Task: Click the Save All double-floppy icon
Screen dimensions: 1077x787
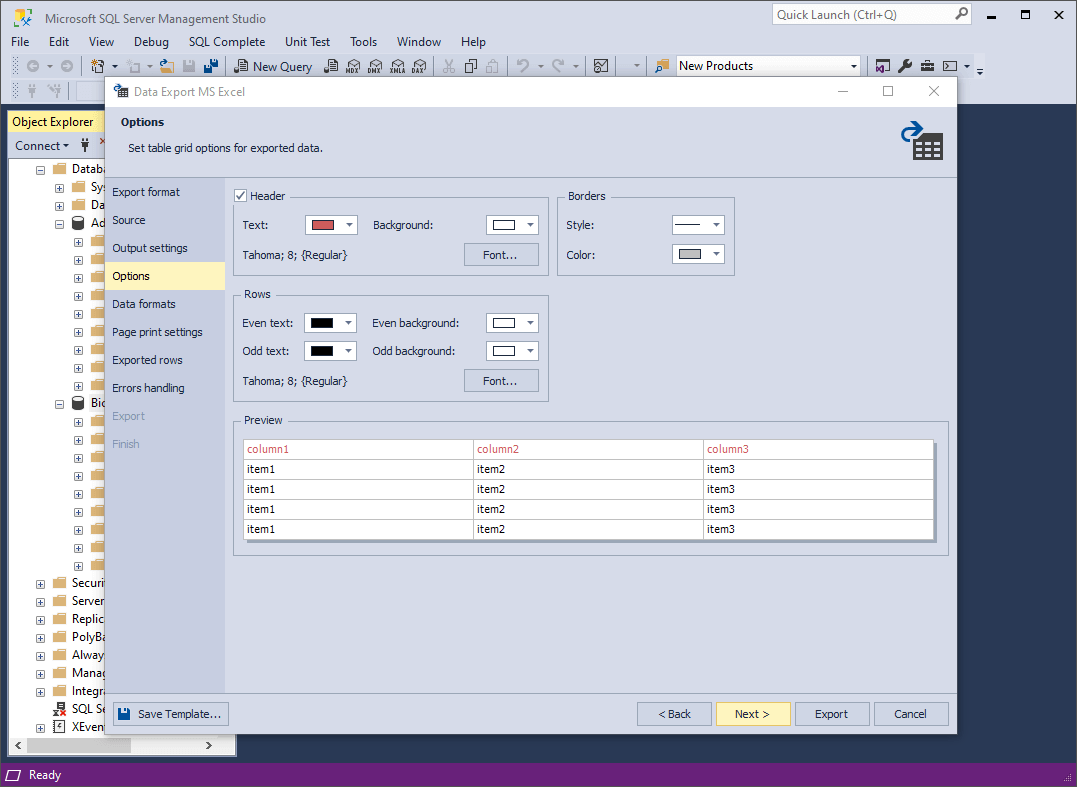Action: (x=211, y=66)
